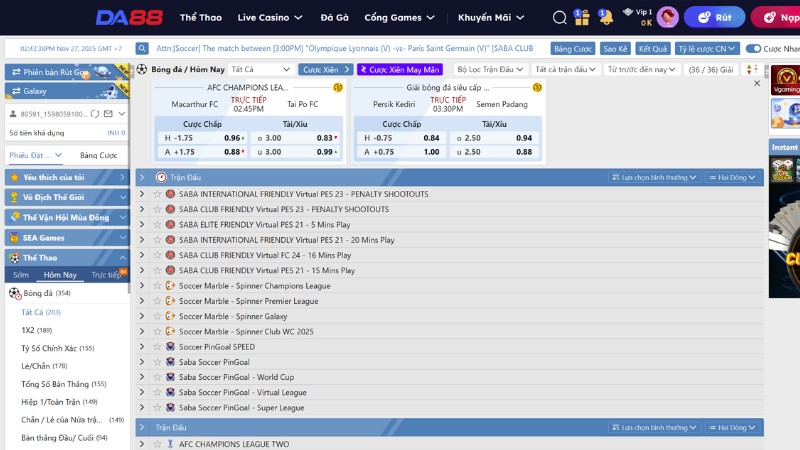The image size is (800, 450).
Task: Click the clock icon in Trận Đấu header
Action: click(x=161, y=177)
